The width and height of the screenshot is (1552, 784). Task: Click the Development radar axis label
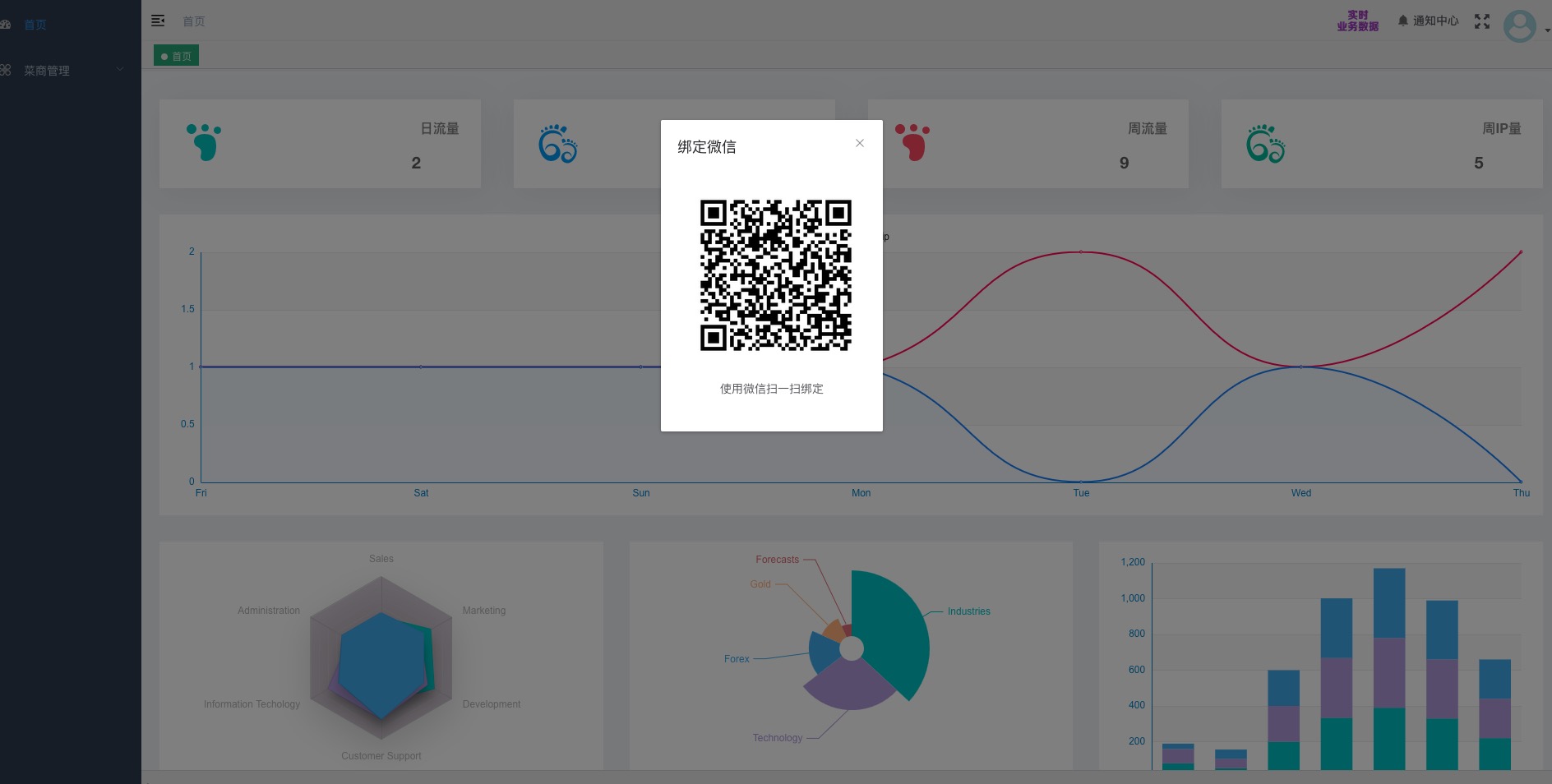pos(492,704)
